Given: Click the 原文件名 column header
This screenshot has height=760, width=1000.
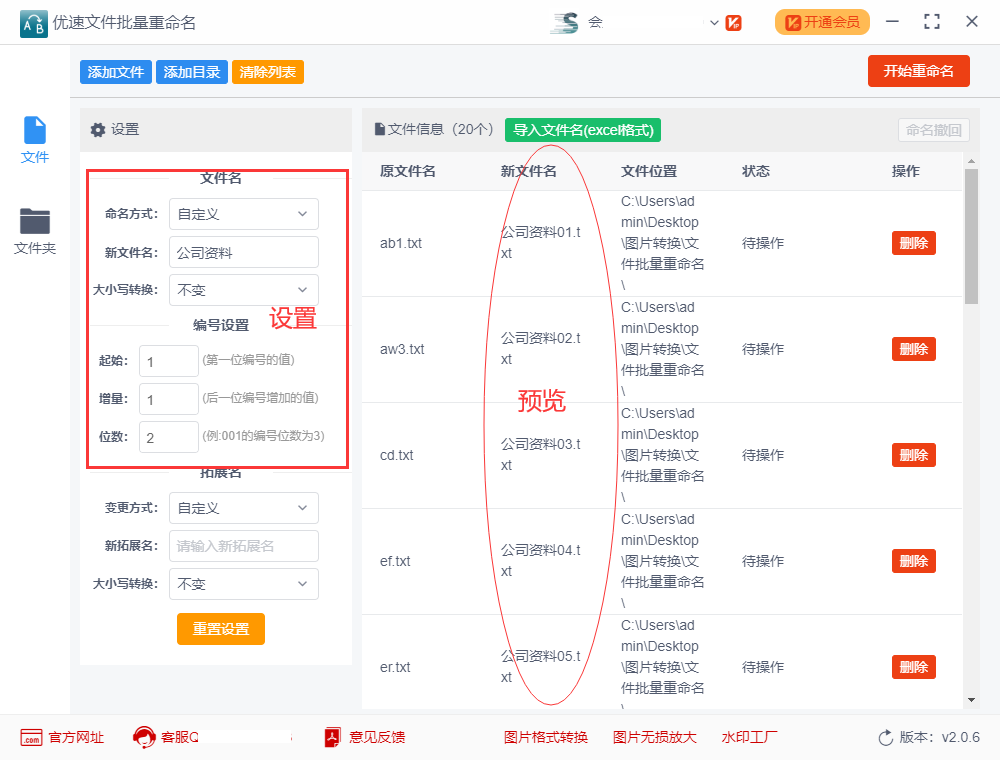Looking at the screenshot, I should (408, 171).
